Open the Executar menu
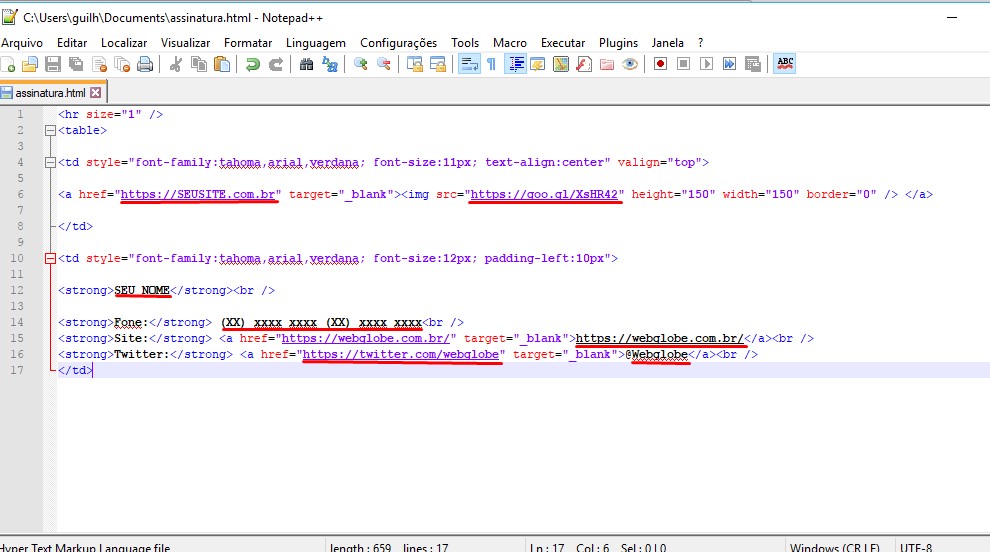Viewport: 990px width, 552px height. coord(563,43)
